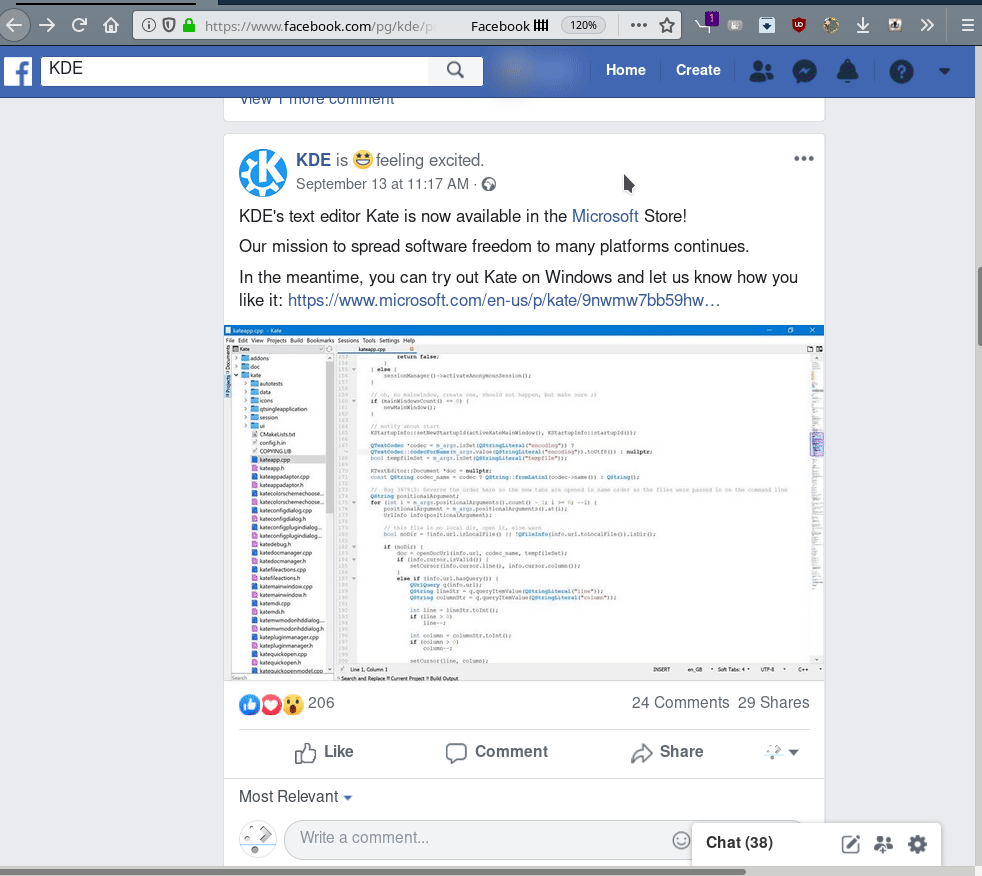This screenshot has height=876, width=982.
Task: Open chat settings gear
Action: [917, 844]
